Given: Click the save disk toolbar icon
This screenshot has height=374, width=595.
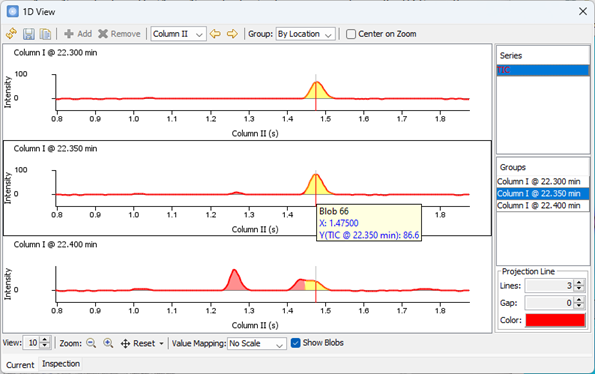Looking at the screenshot, I should [x=29, y=34].
